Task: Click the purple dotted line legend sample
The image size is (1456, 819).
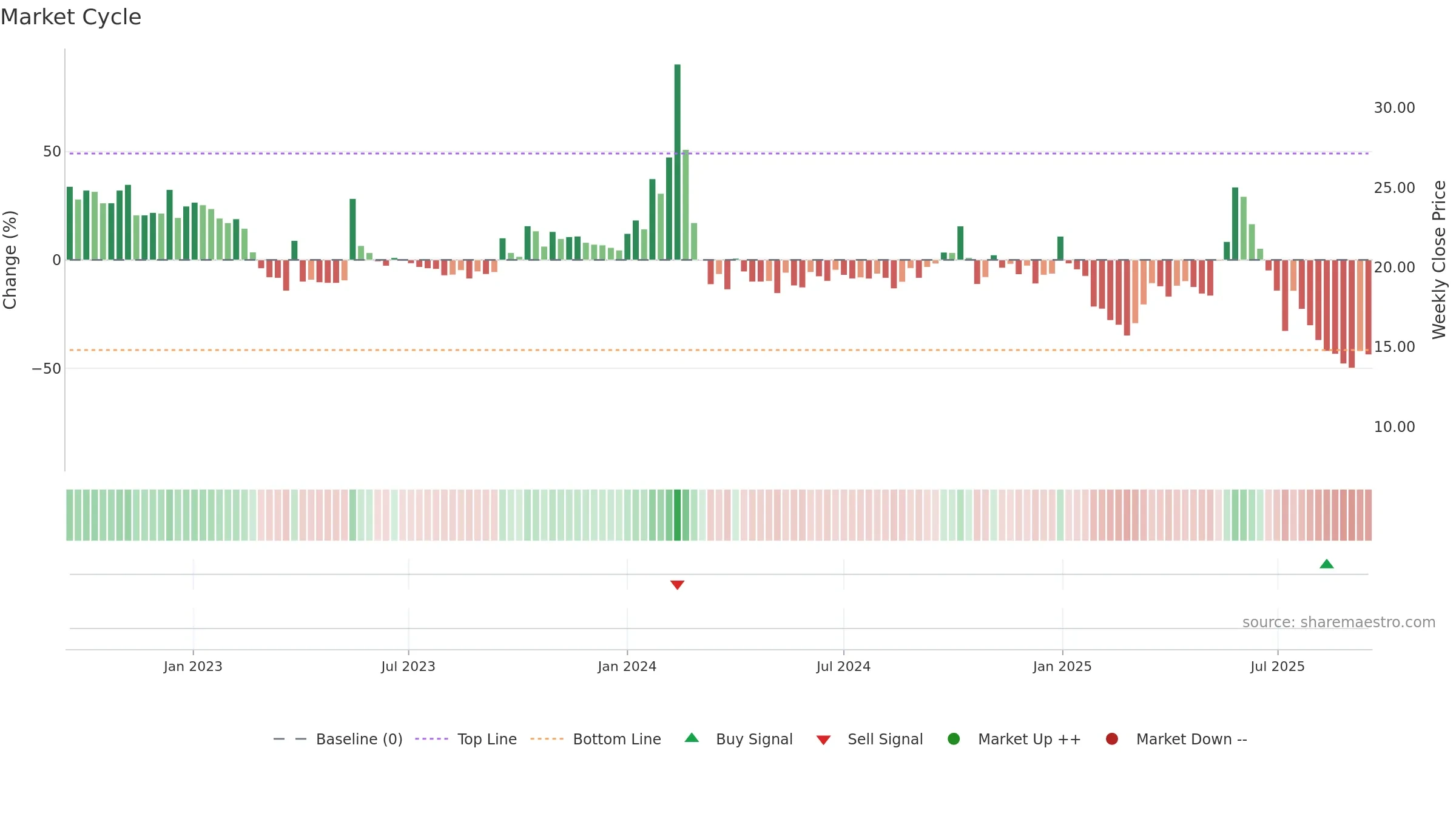Action: pos(431,739)
